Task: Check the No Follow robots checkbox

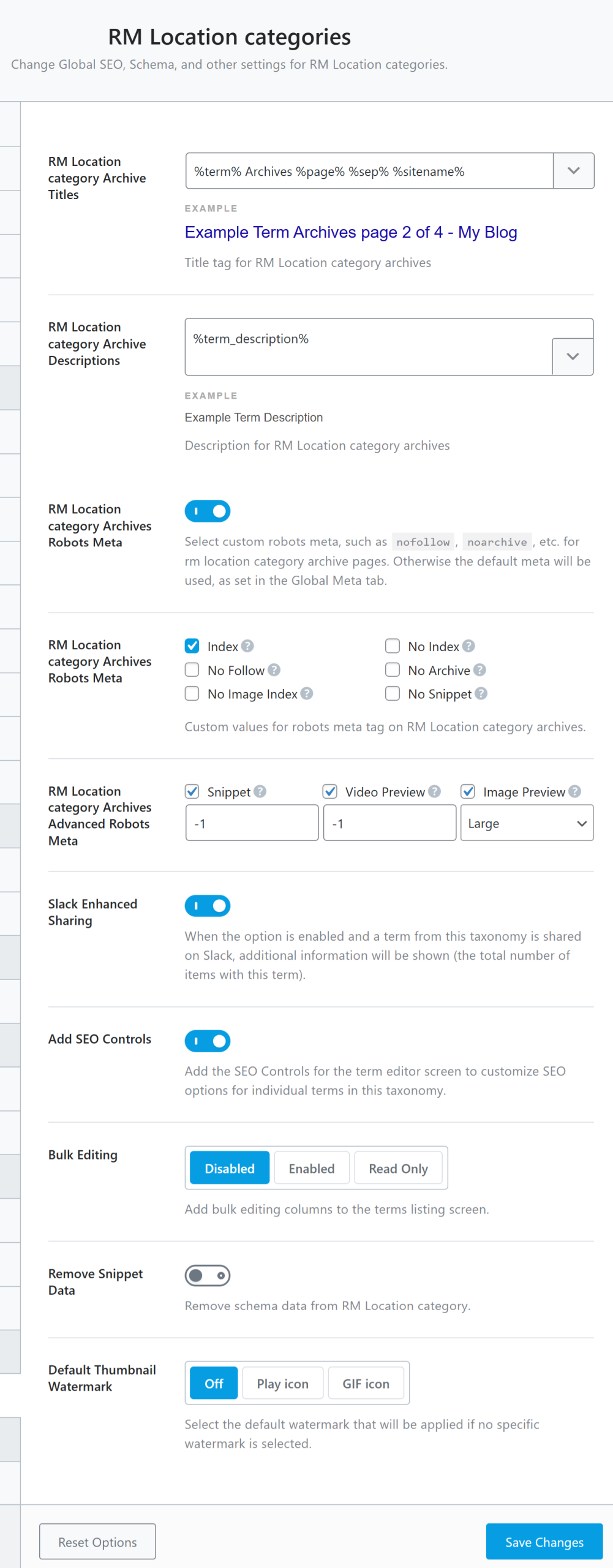Action: pos(192,670)
